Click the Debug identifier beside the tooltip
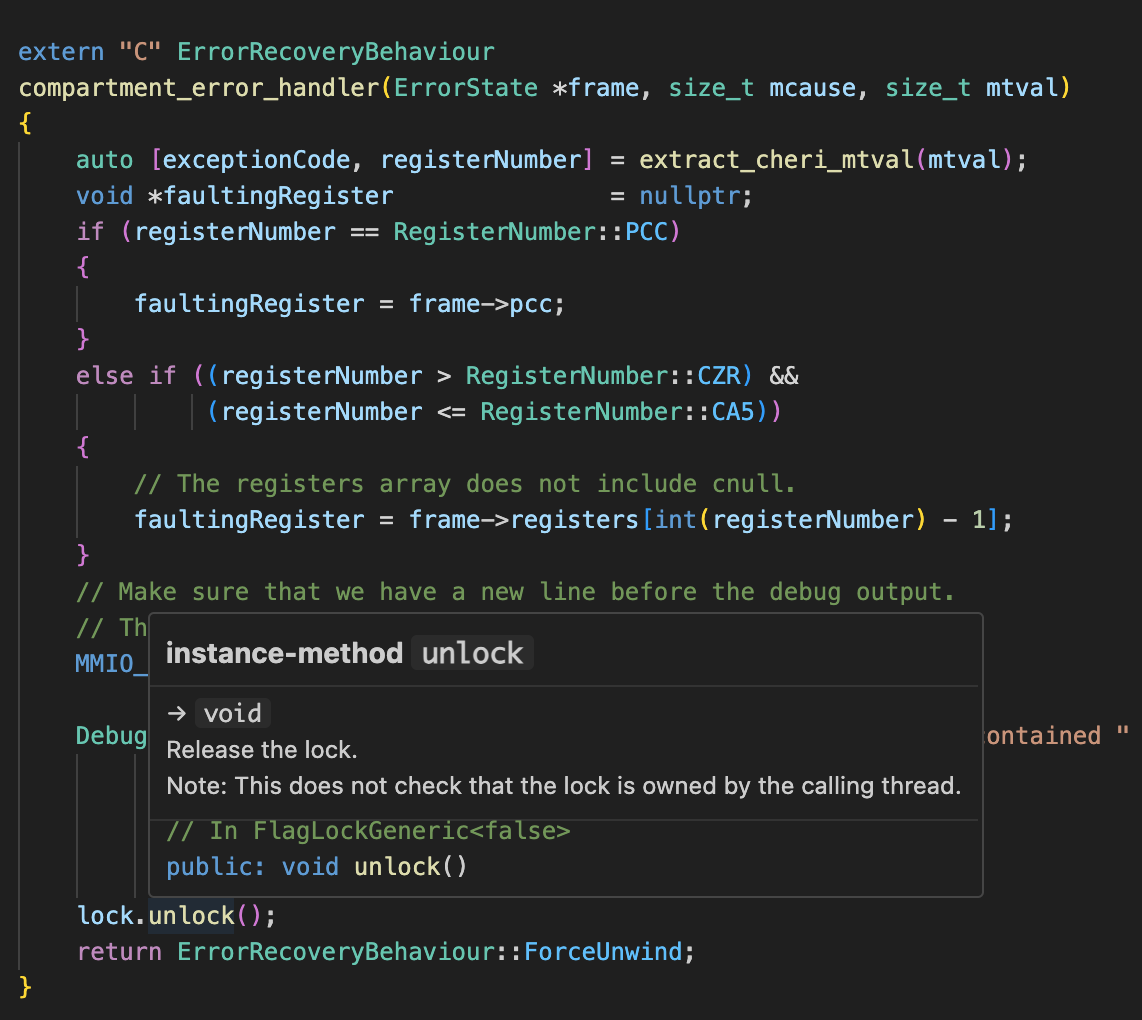The height and width of the screenshot is (1020, 1142). [x=111, y=736]
